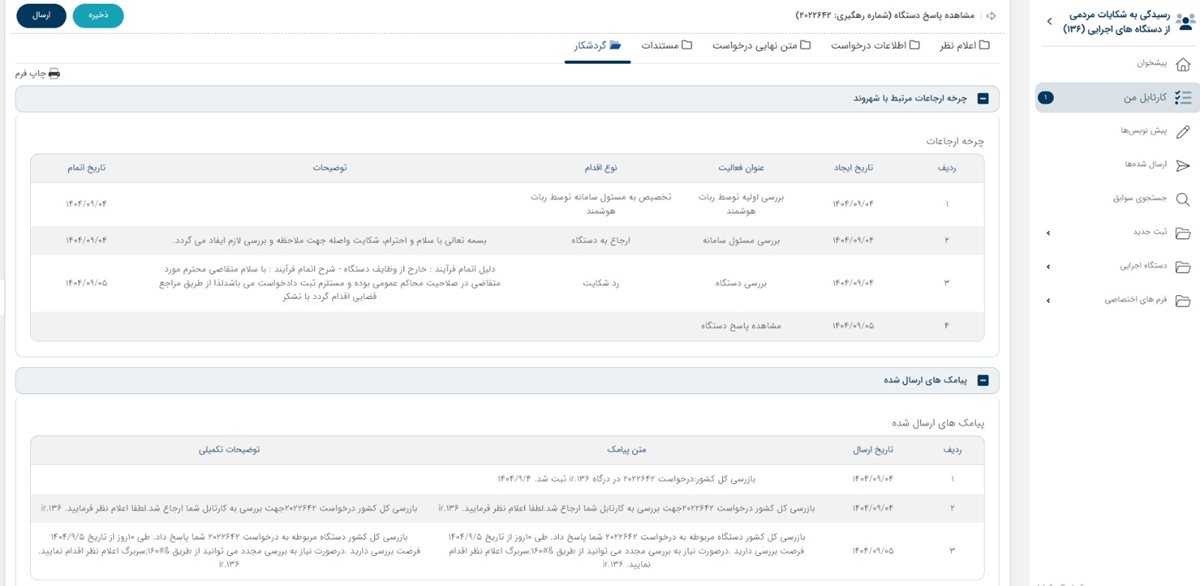Click the user profile icon in sidebar header
This screenshot has height=586, width=1200.
[1183, 22]
